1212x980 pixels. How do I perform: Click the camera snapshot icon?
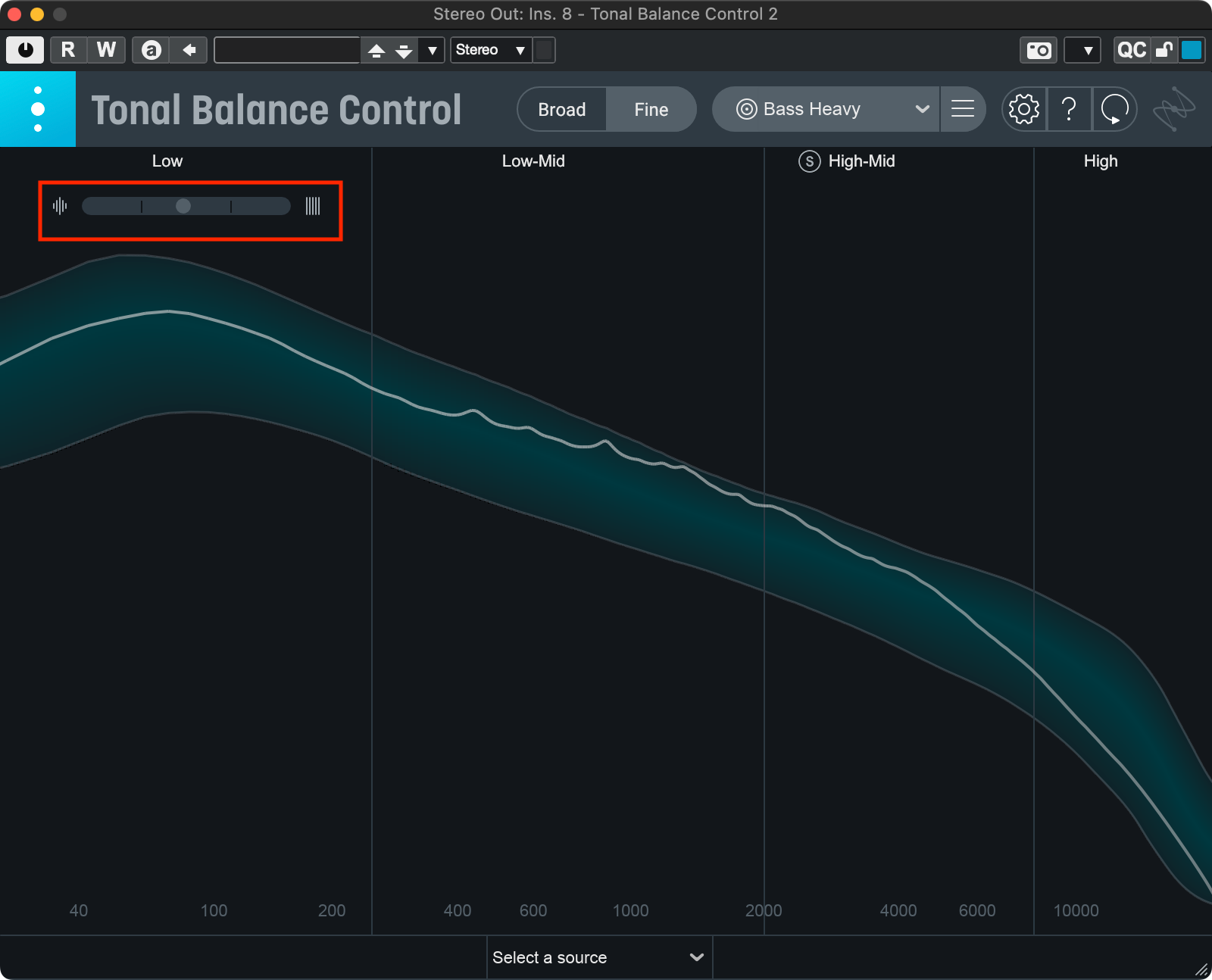point(1039,50)
